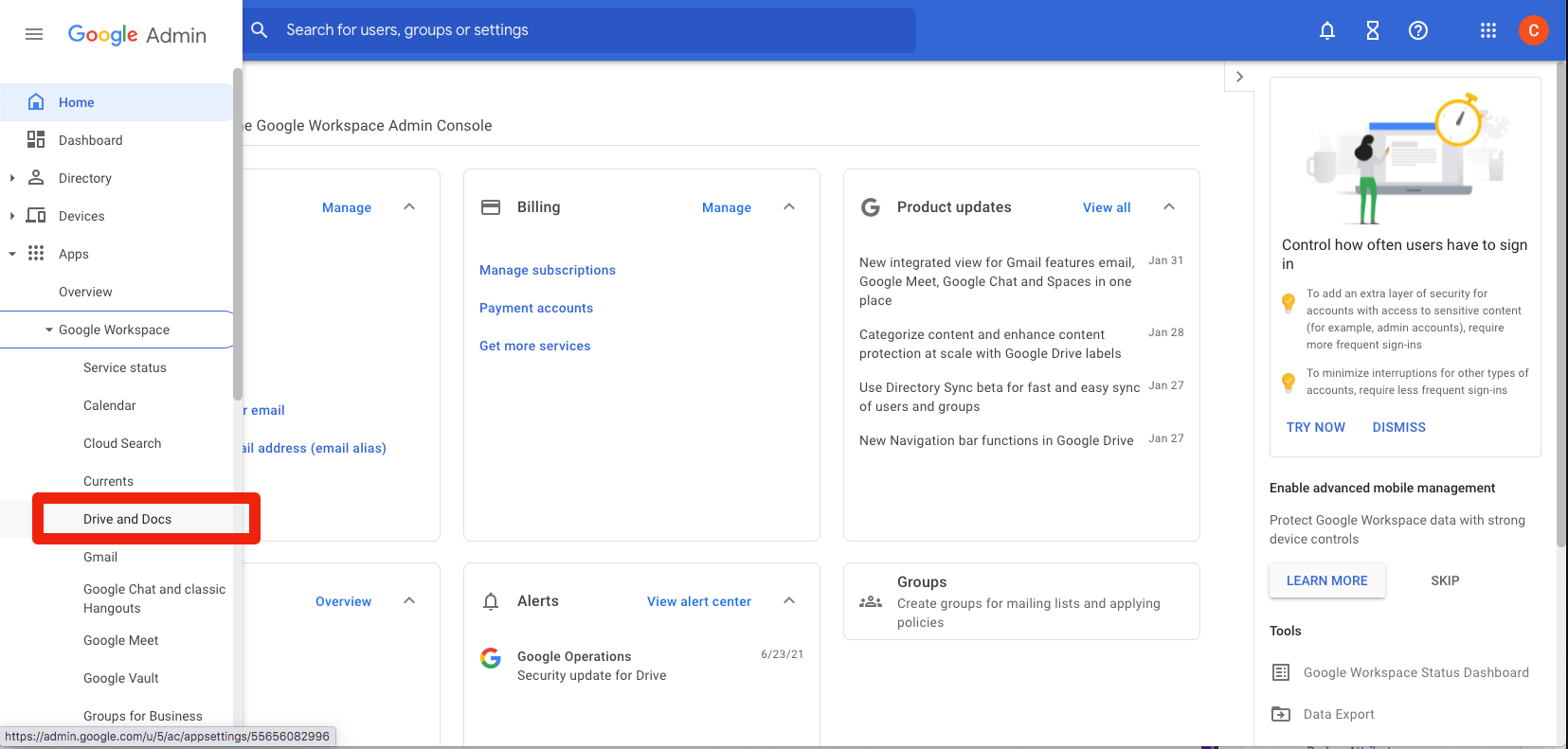The image size is (1568, 749).
Task: Click the Dashboard icon in sidebar
Action: (x=36, y=140)
